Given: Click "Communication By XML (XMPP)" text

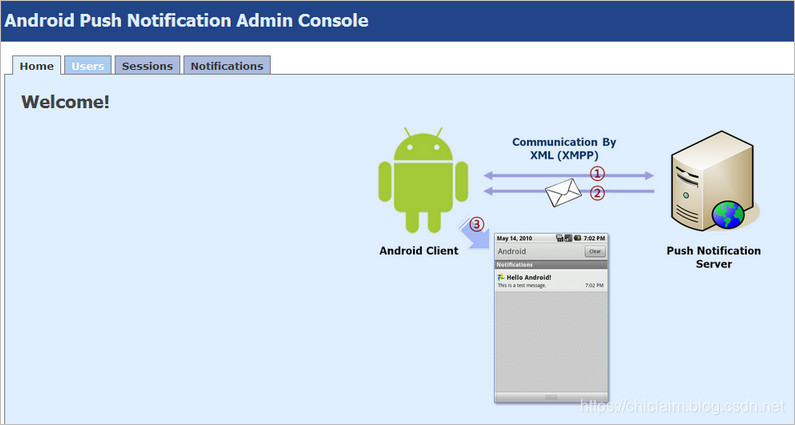Looking at the screenshot, I should [x=564, y=149].
